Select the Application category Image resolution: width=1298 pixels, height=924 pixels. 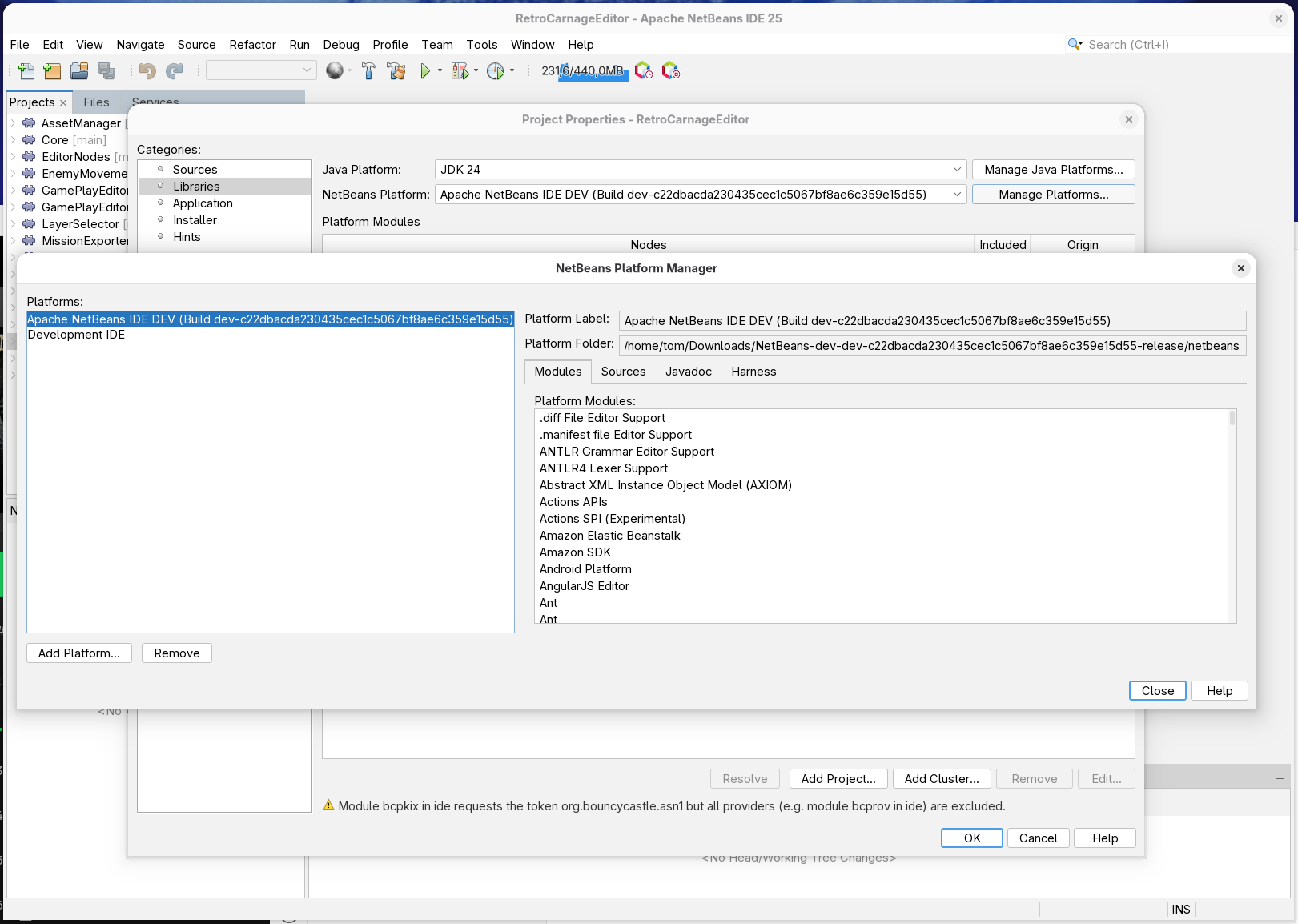[x=203, y=203]
